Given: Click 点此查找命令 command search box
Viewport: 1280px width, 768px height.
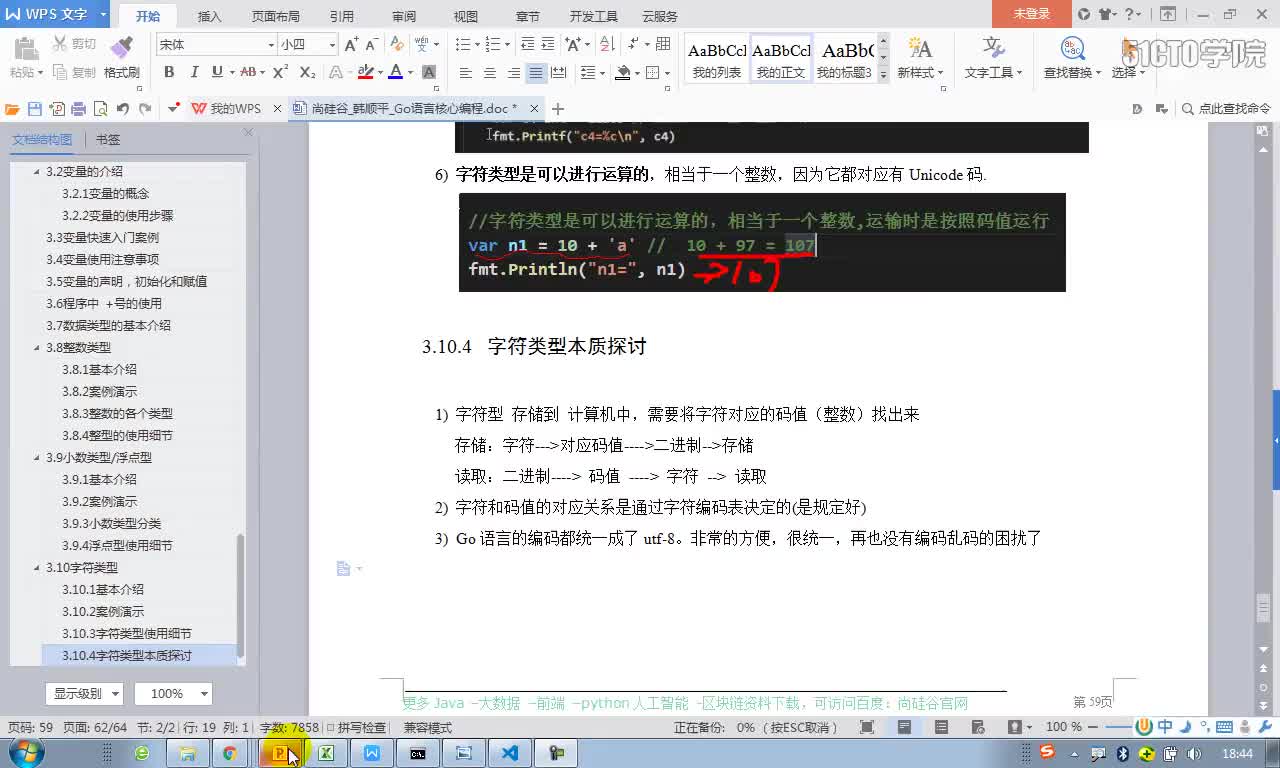Looking at the screenshot, I should pyautogui.click(x=1226, y=108).
